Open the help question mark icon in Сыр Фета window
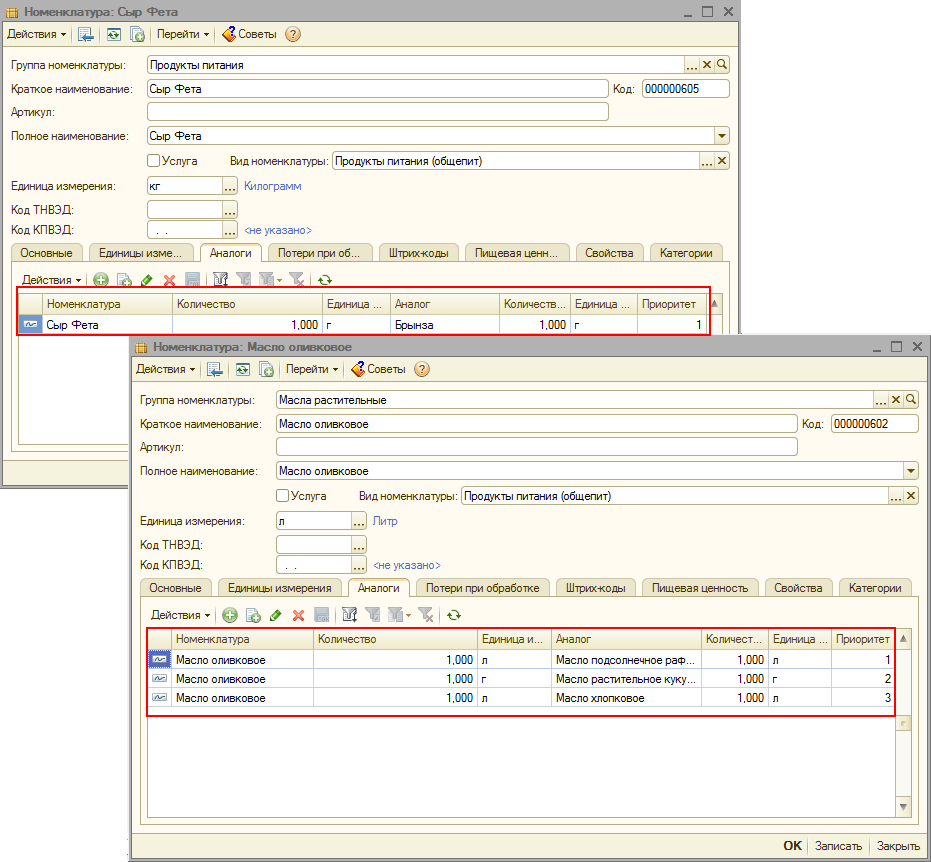 293,34
